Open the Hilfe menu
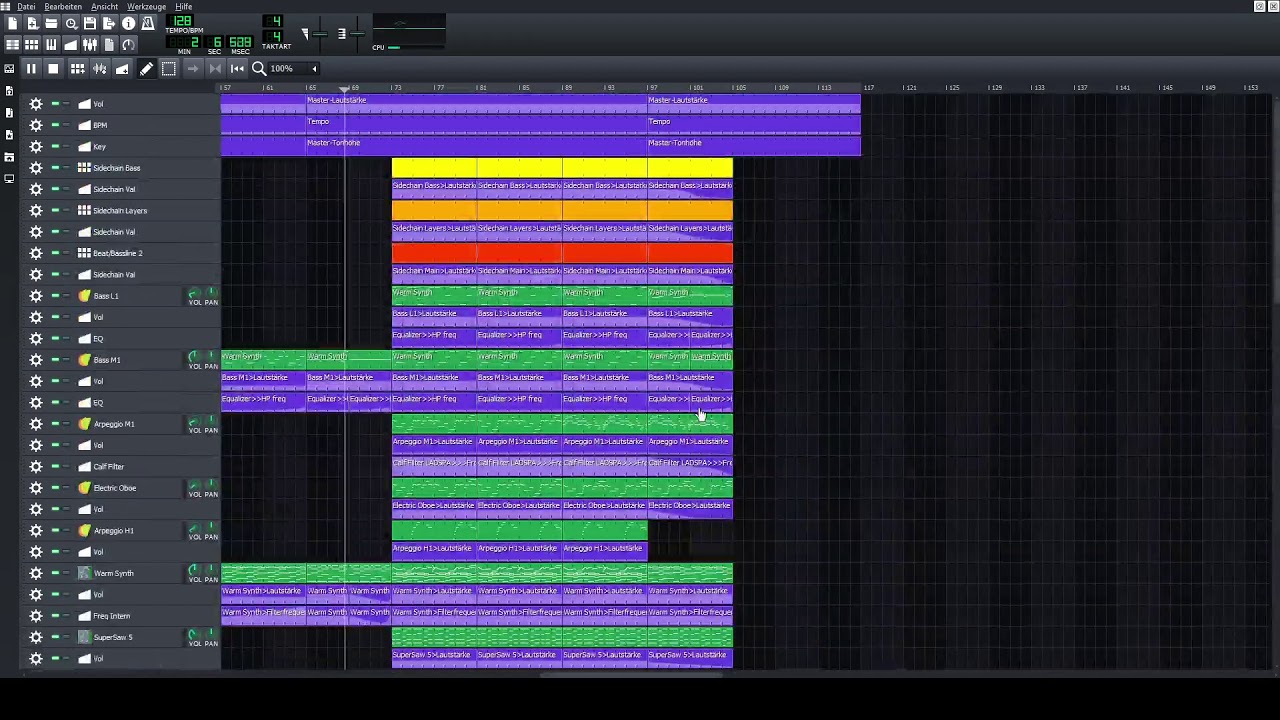 pyautogui.click(x=184, y=7)
